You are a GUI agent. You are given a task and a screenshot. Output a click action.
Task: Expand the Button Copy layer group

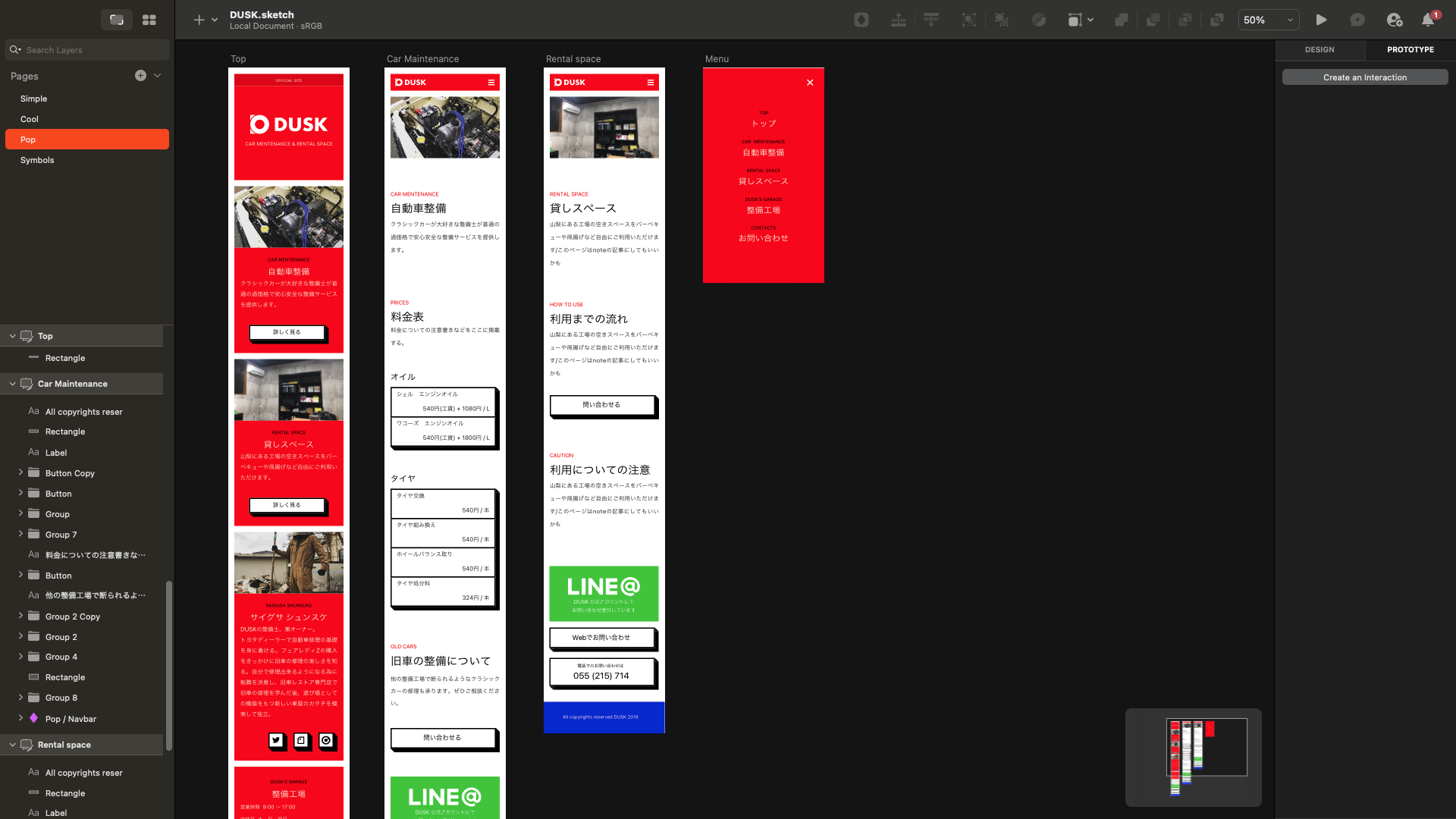click(x=20, y=473)
